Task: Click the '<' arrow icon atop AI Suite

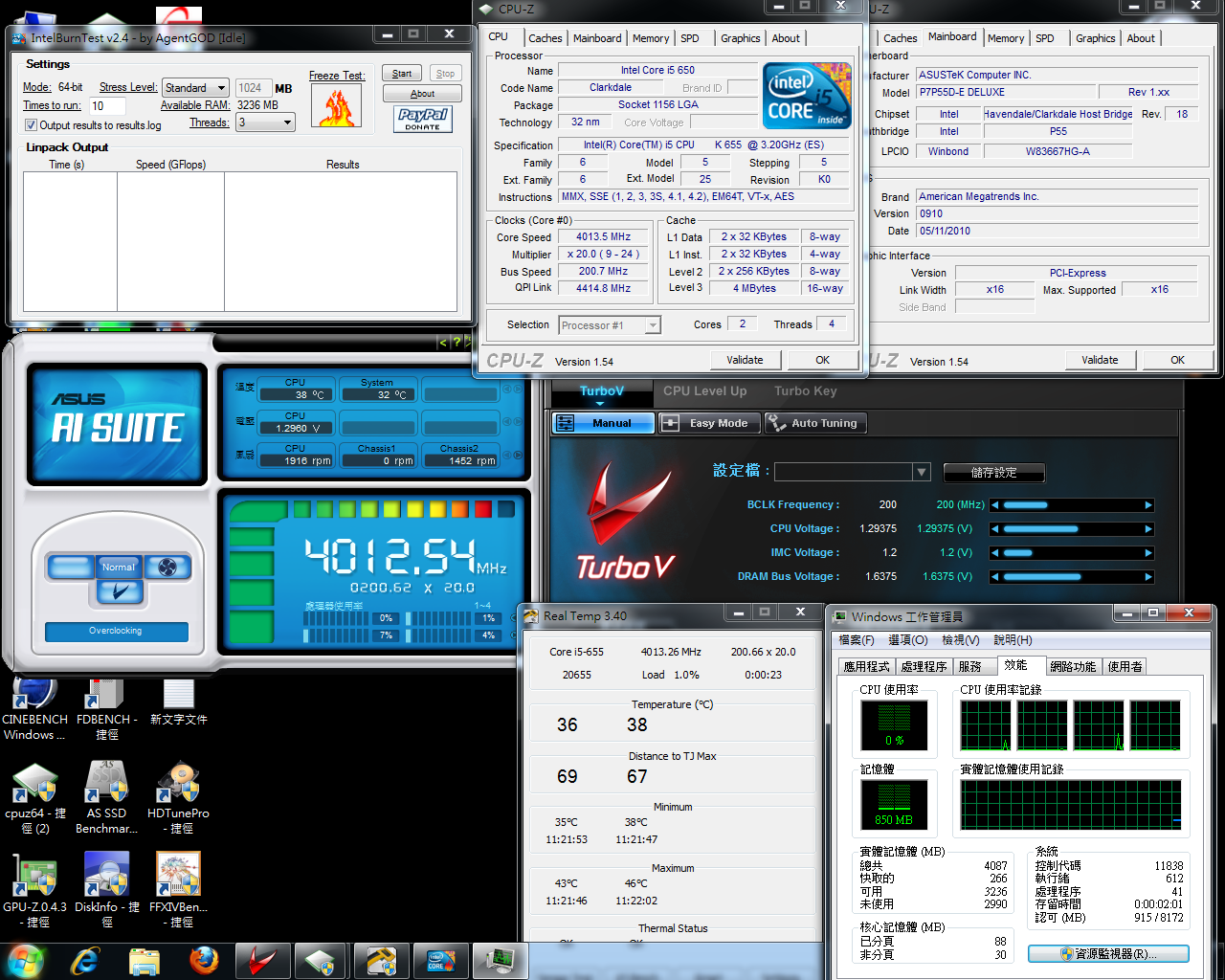Action: click(443, 342)
